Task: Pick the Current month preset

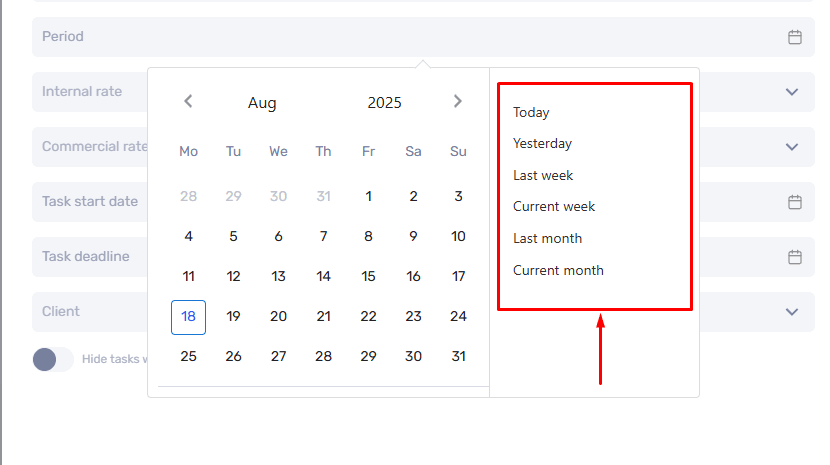Action: point(558,270)
